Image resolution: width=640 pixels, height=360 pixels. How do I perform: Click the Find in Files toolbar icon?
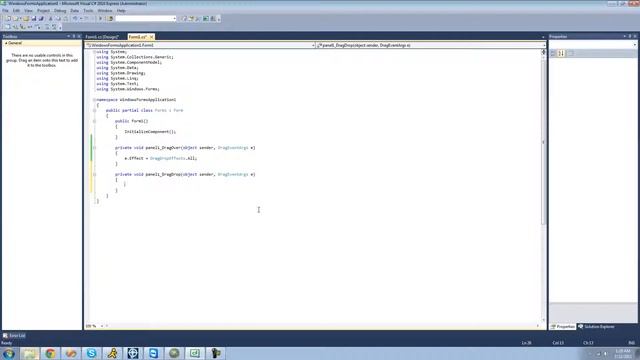click(110, 18)
